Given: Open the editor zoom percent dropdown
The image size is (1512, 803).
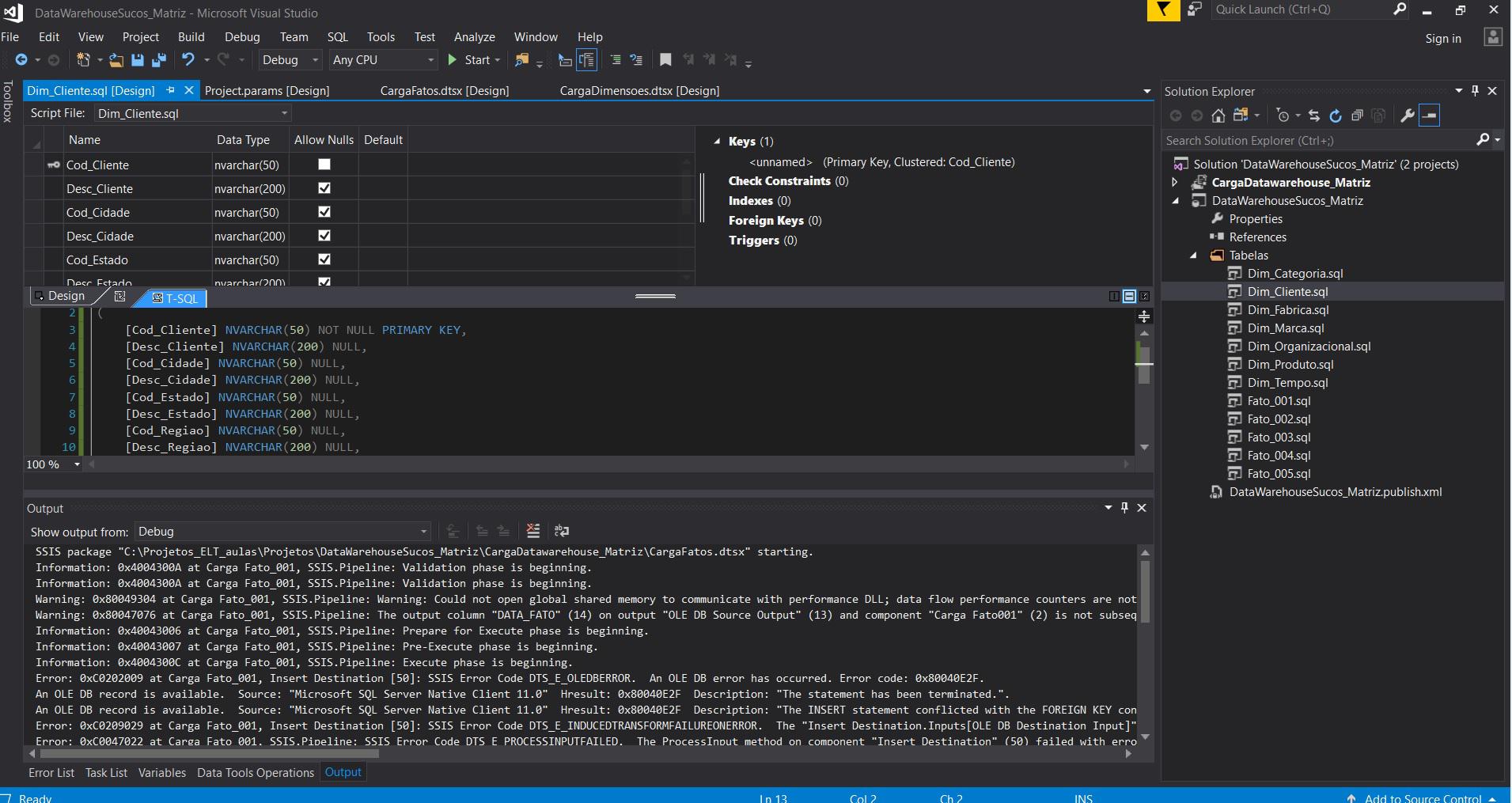Looking at the screenshot, I should [x=77, y=464].
